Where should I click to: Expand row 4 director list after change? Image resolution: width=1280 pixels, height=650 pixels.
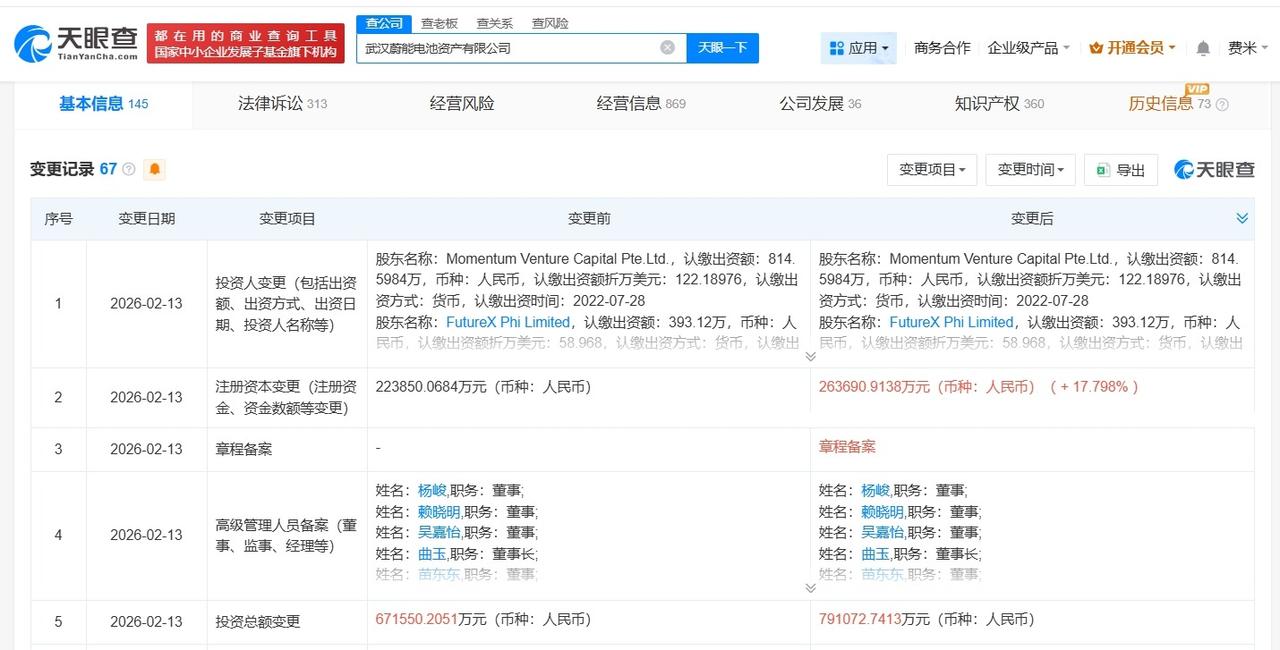pos(810,588)
